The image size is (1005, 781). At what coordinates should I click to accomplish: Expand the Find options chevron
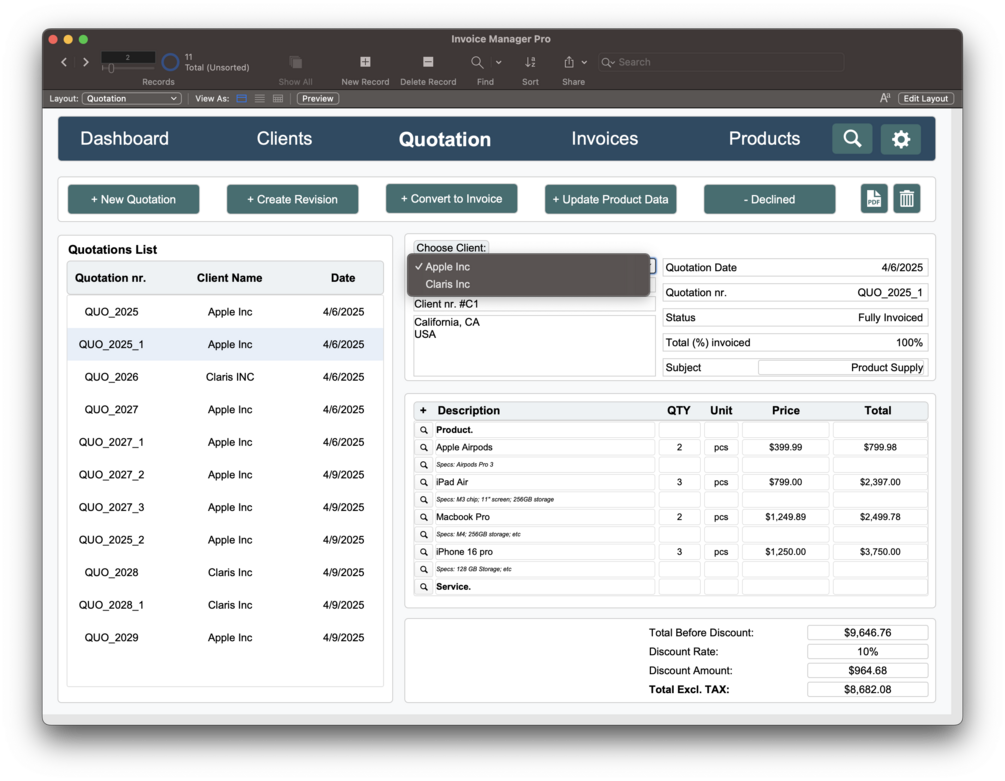click(499, 62)
